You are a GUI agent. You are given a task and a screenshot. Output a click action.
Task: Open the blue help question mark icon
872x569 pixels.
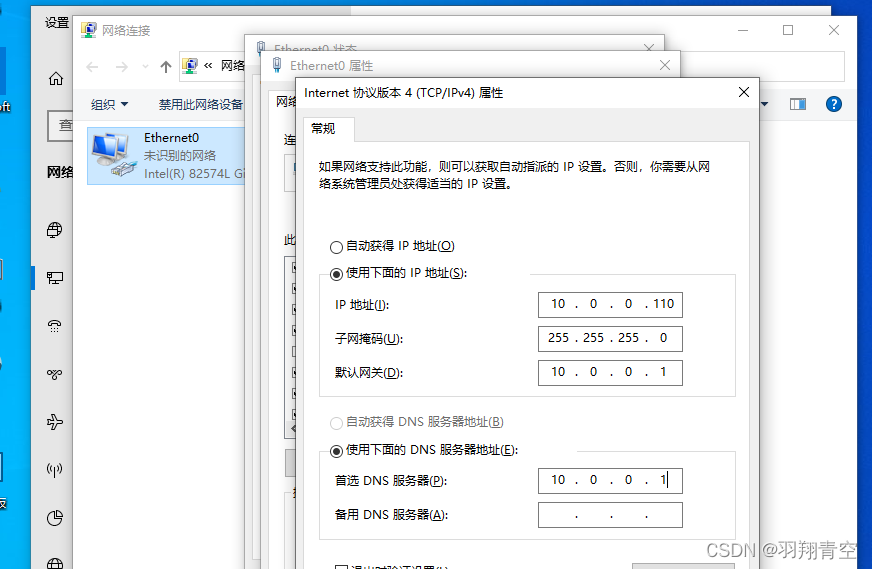pyautogui.click(x=834, y=104)
